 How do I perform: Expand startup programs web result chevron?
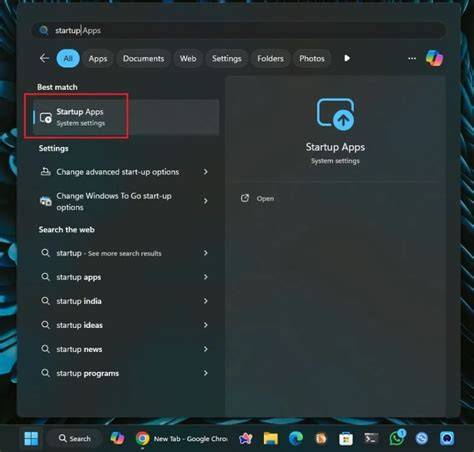206,373
